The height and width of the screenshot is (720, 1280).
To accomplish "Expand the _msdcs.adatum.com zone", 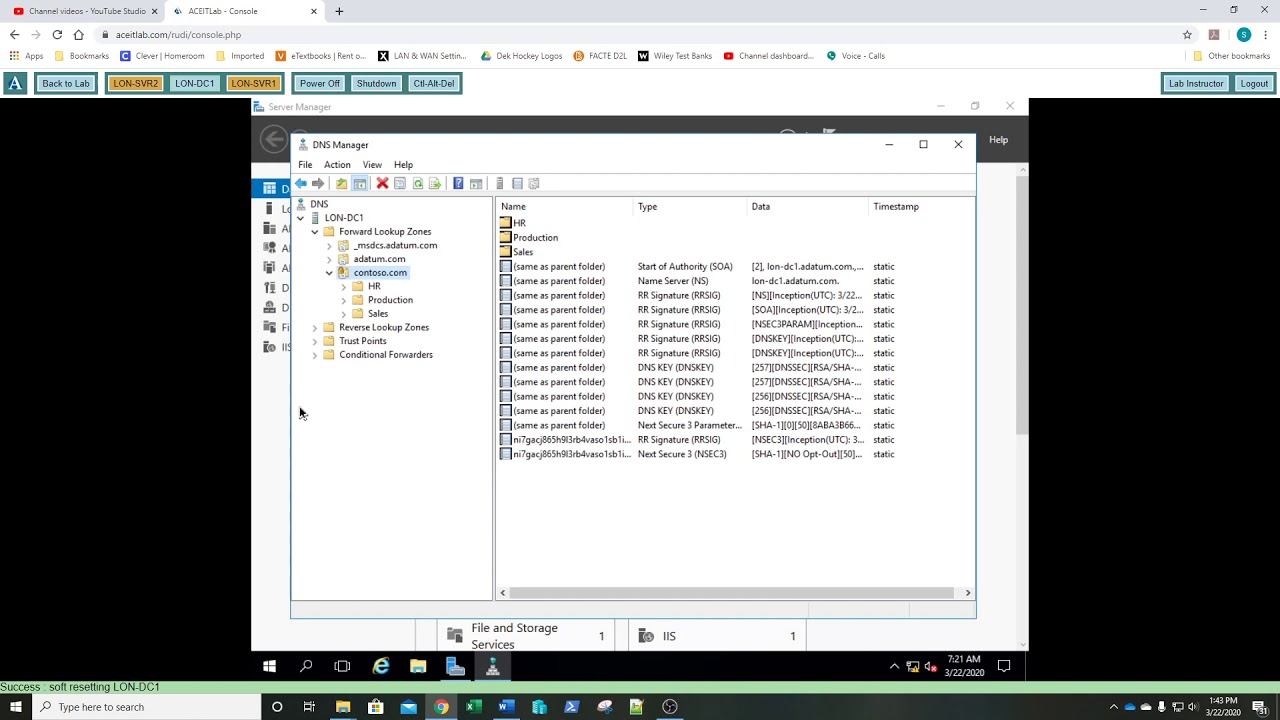I will pyautogui.click(x=329, y=246).
